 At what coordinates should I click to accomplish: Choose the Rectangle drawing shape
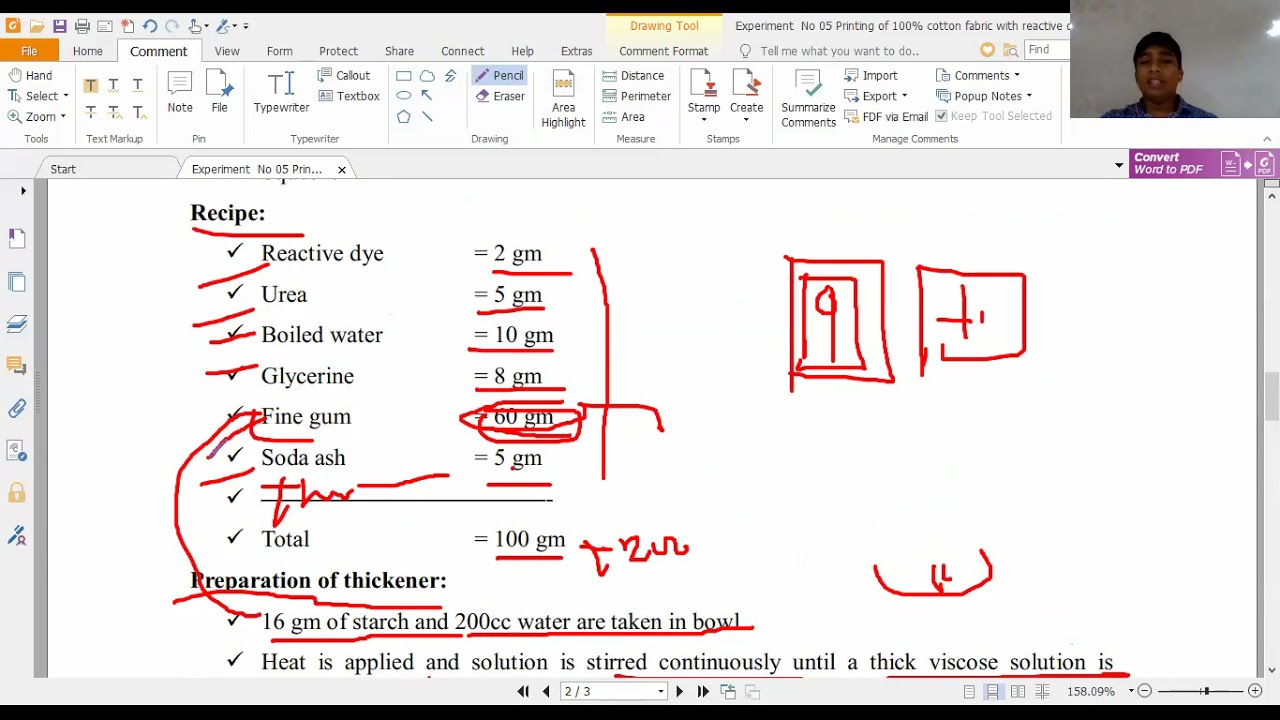click(x=403, y=76)
